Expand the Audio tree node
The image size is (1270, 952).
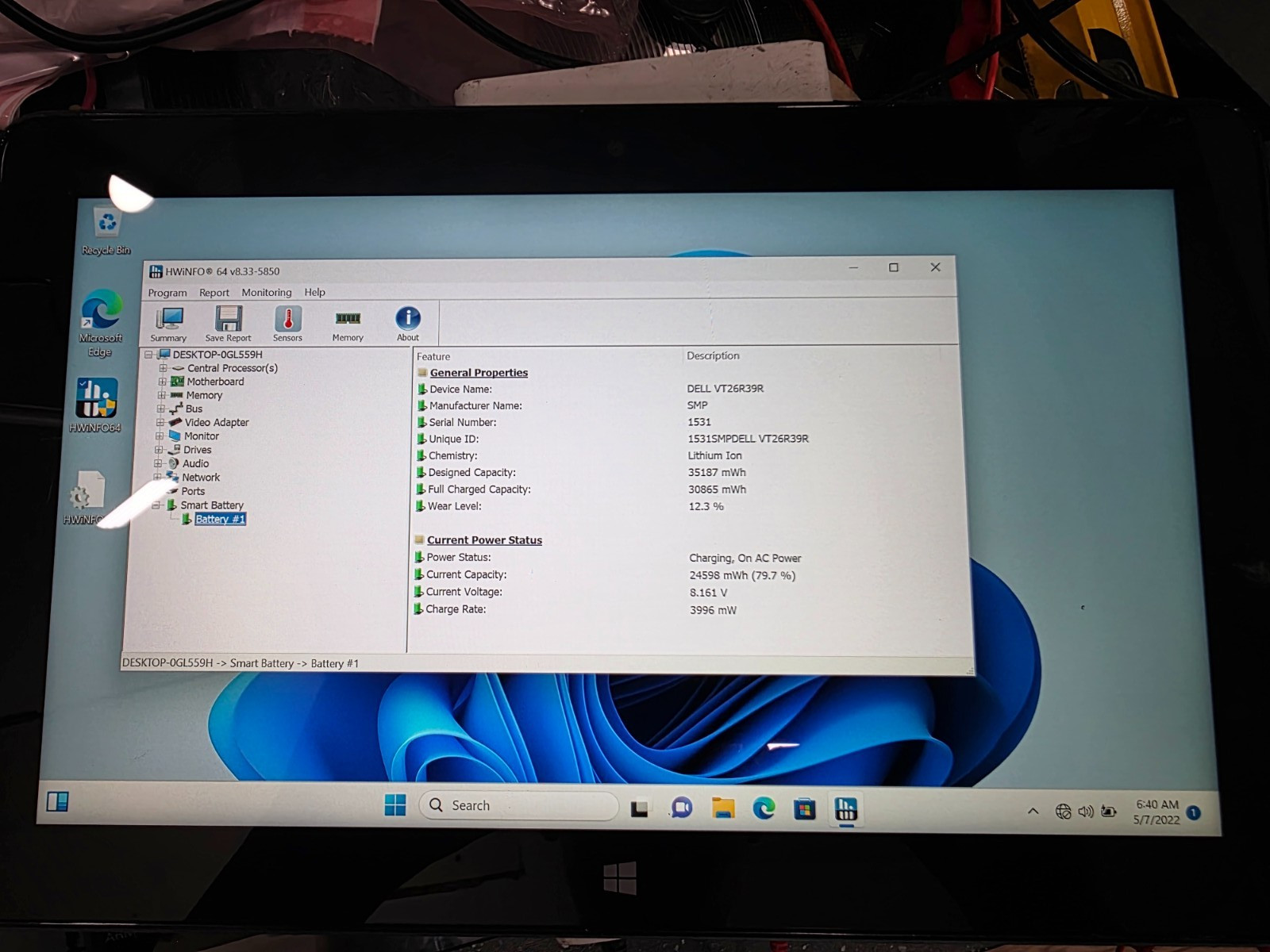pyautogui.click(x=157, y=463)
